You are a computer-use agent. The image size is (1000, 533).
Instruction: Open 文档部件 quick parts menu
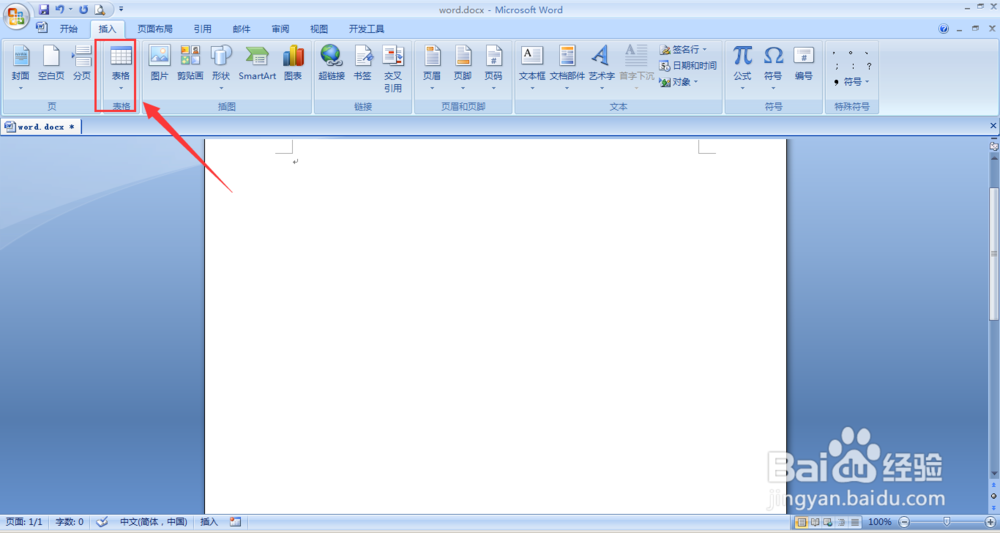pyautogui.click(x=567, y=68)
